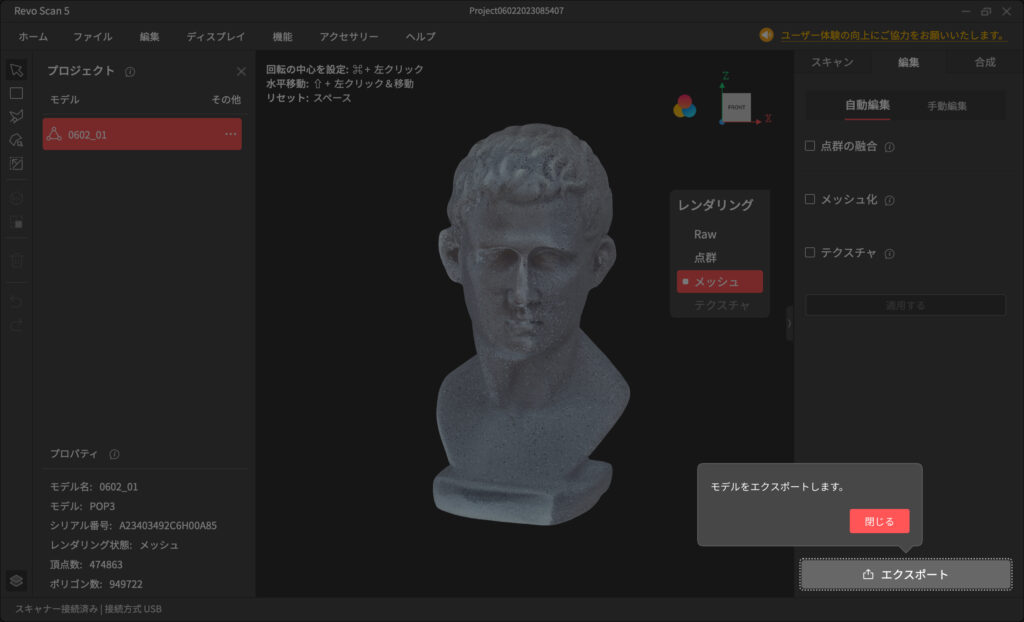Activate the polygon lasso selection tool
Screen dimensions: 1024x622
pyautogui.click(x=16, y=117)
